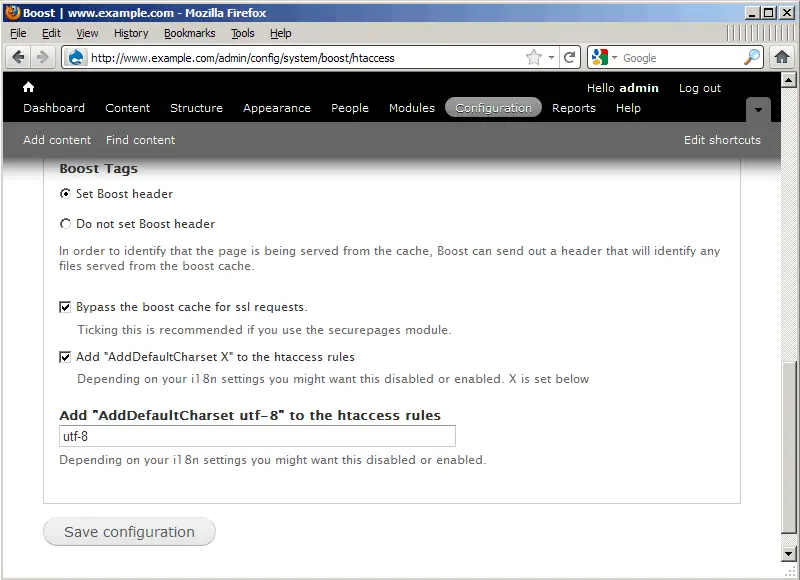Click Edit shortcuts link

[722, 140]
